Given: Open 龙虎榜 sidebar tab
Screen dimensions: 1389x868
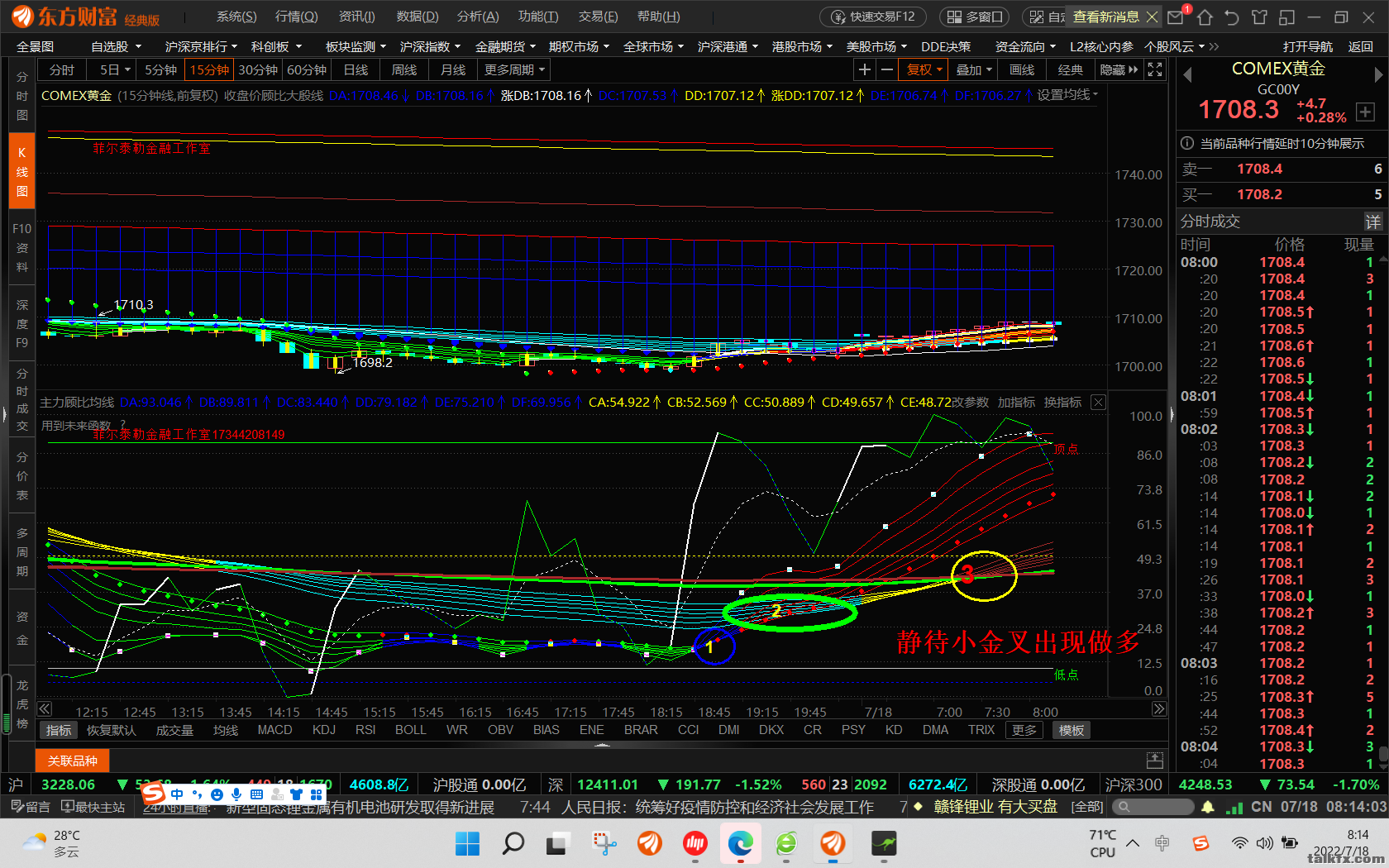Looking at the screenshot, I should [22, 704].
